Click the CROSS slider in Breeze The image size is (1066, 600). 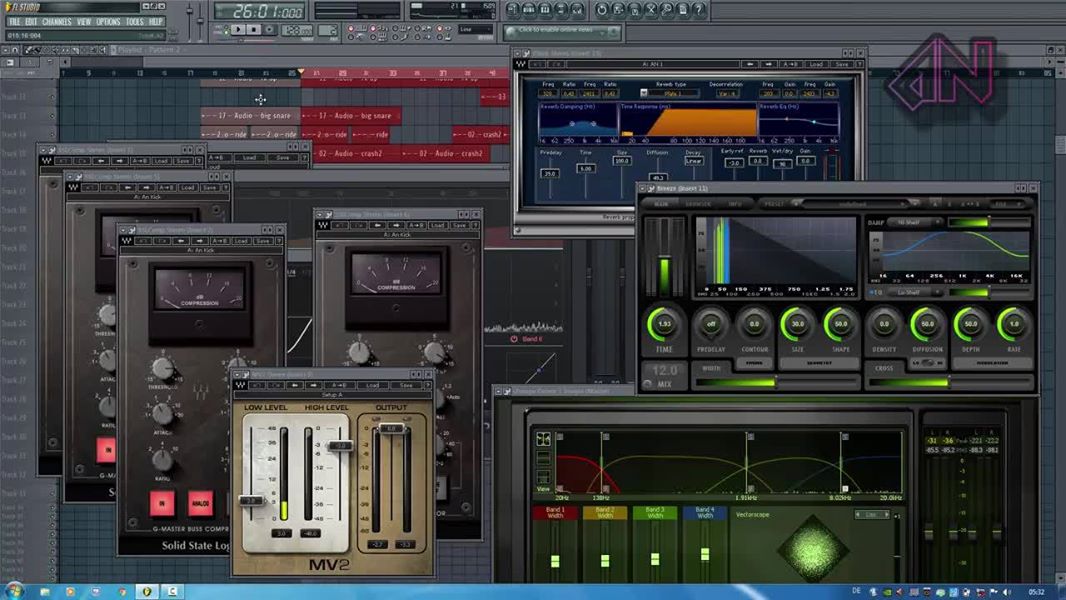(949, 383)
